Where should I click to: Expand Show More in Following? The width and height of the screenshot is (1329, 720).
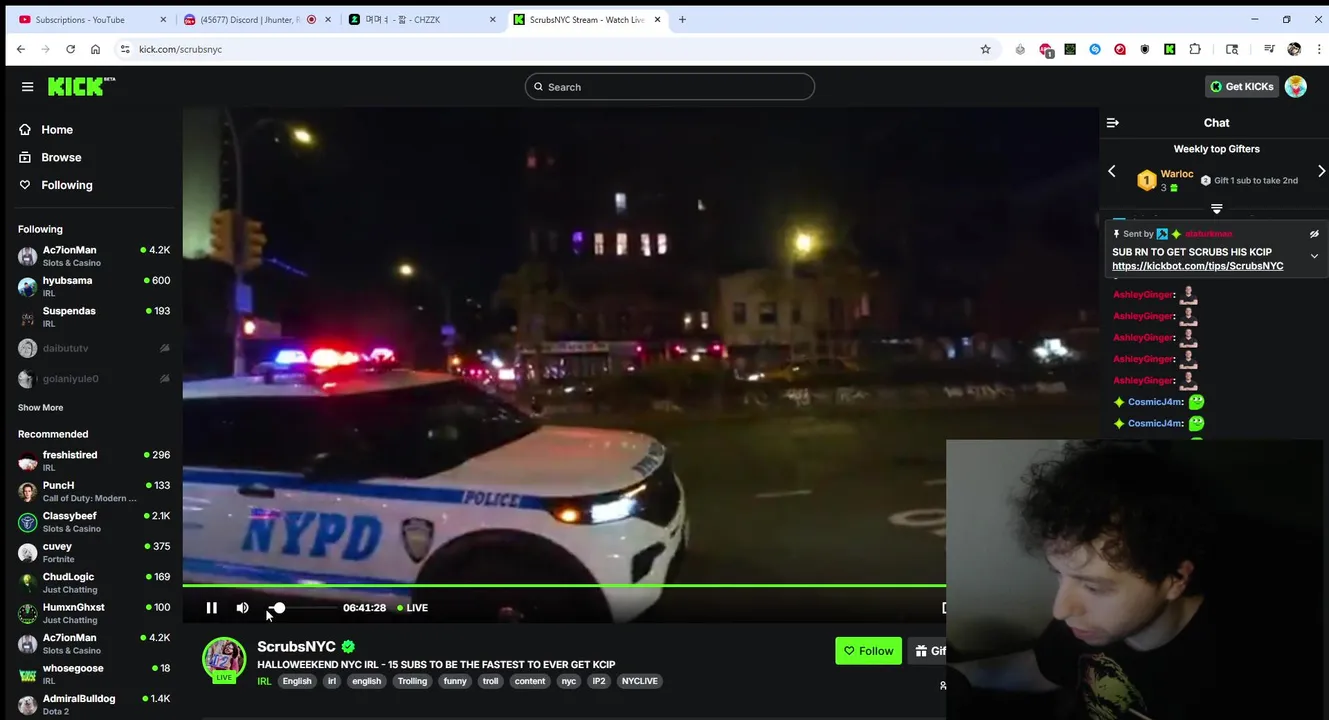40,408
